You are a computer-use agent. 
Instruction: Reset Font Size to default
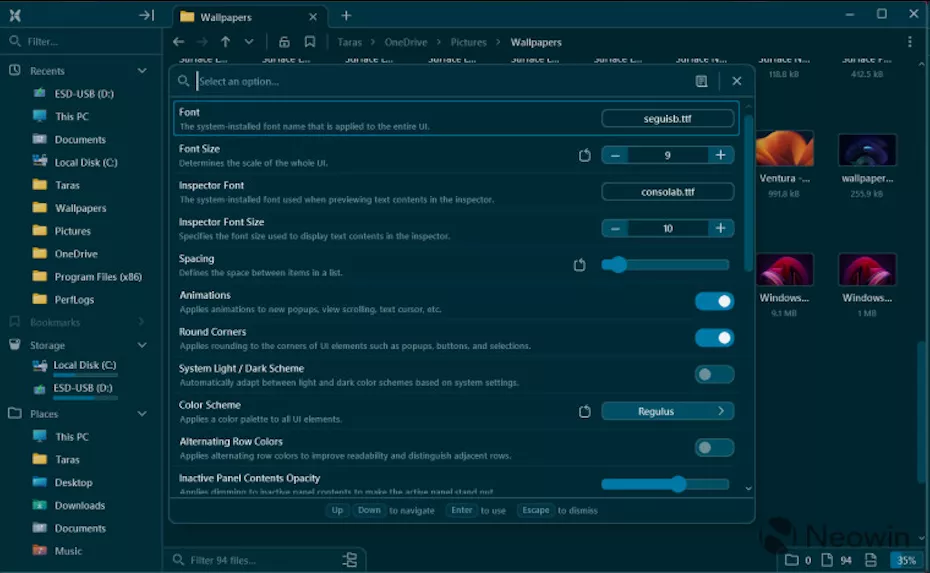(x=585, y=155)
